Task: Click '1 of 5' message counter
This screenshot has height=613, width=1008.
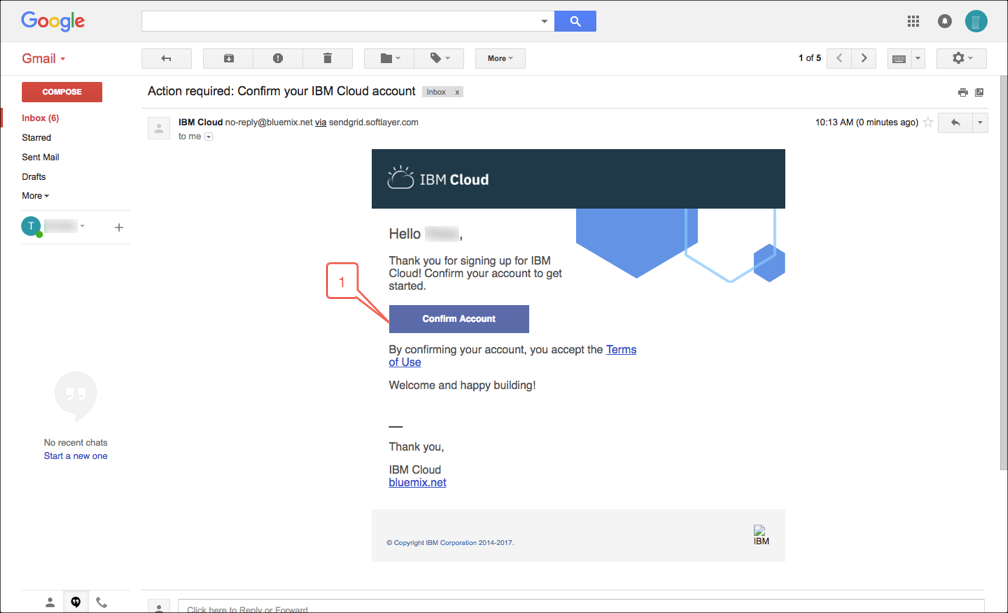Action: coord(810,58)
